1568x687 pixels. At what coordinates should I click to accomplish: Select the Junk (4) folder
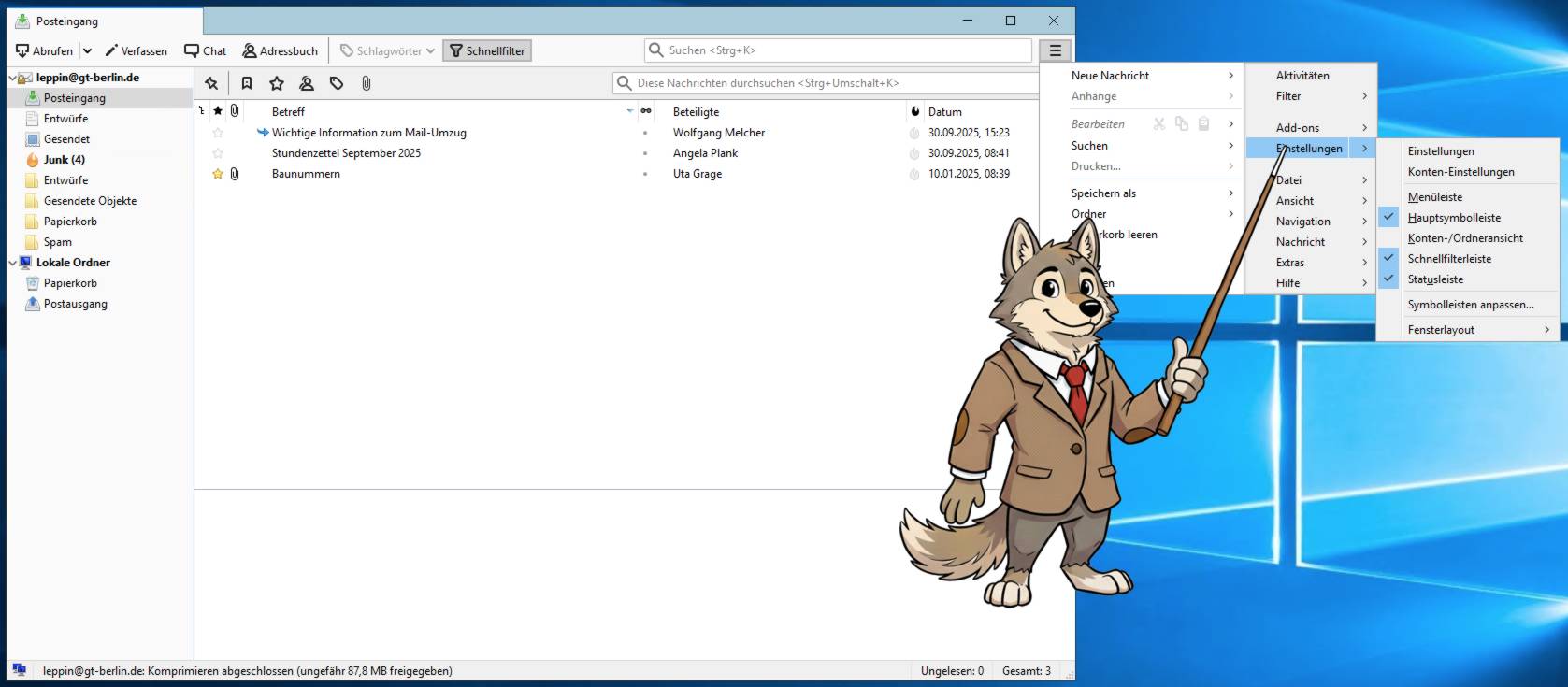64,160
